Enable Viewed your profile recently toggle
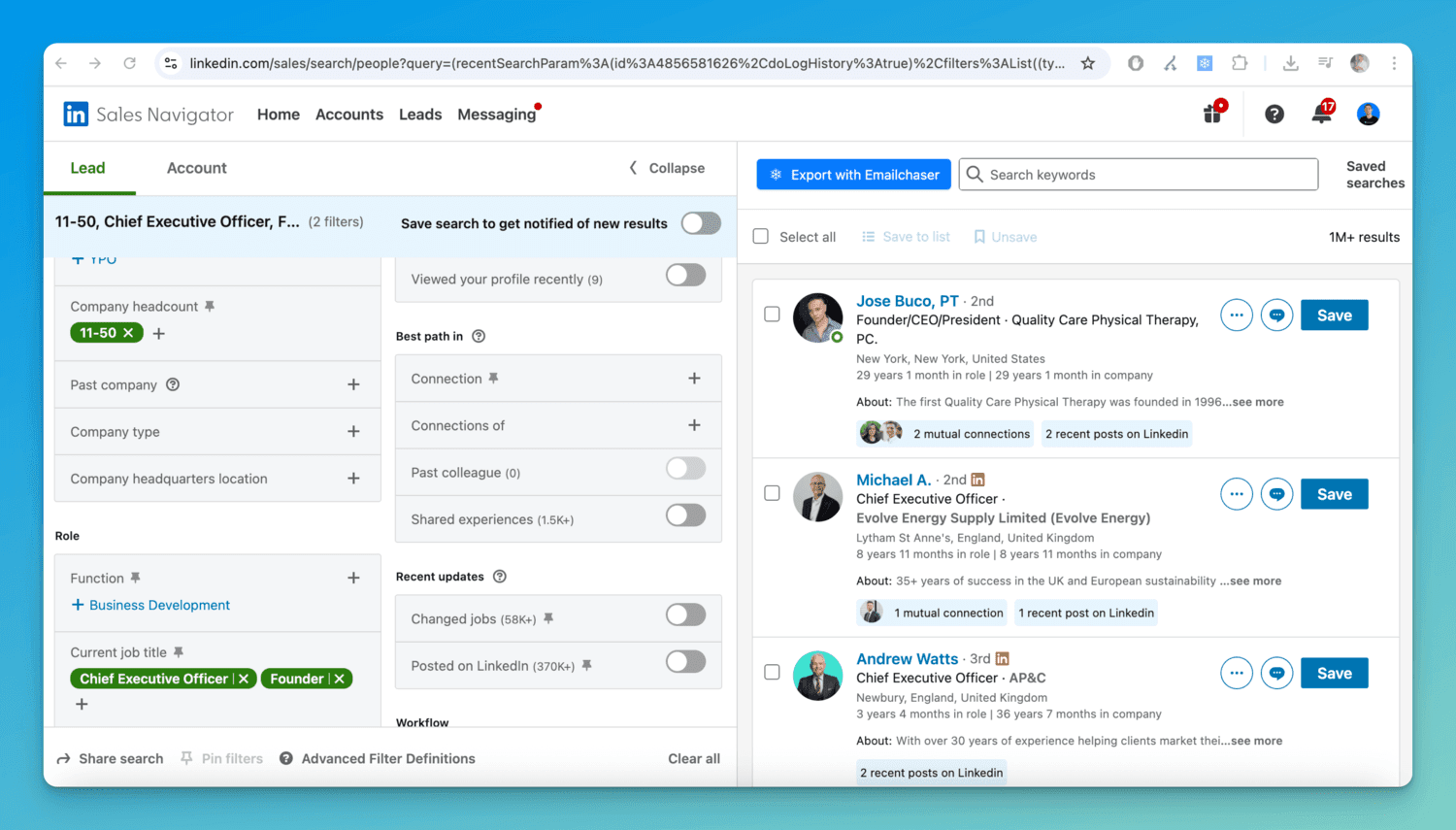Viewport: 1456px width, 830px height. click(686, 276)
